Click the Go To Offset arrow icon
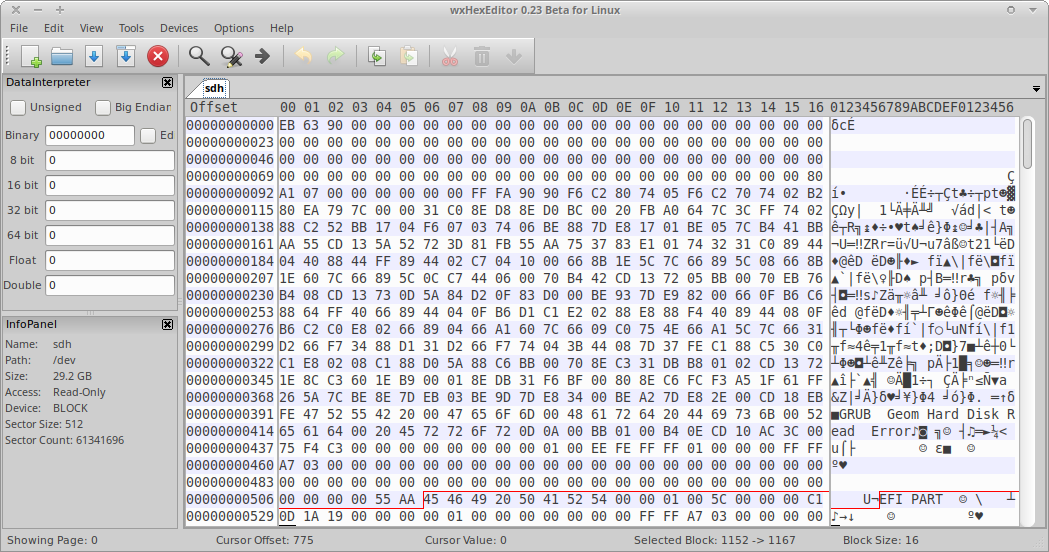 (263, 57)
